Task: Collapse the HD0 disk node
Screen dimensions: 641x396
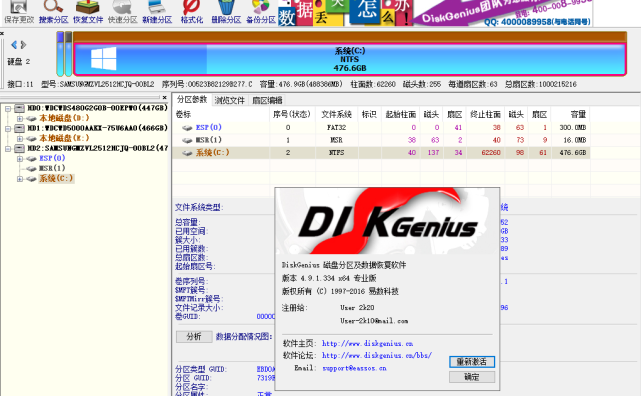Action: [8, 109]
